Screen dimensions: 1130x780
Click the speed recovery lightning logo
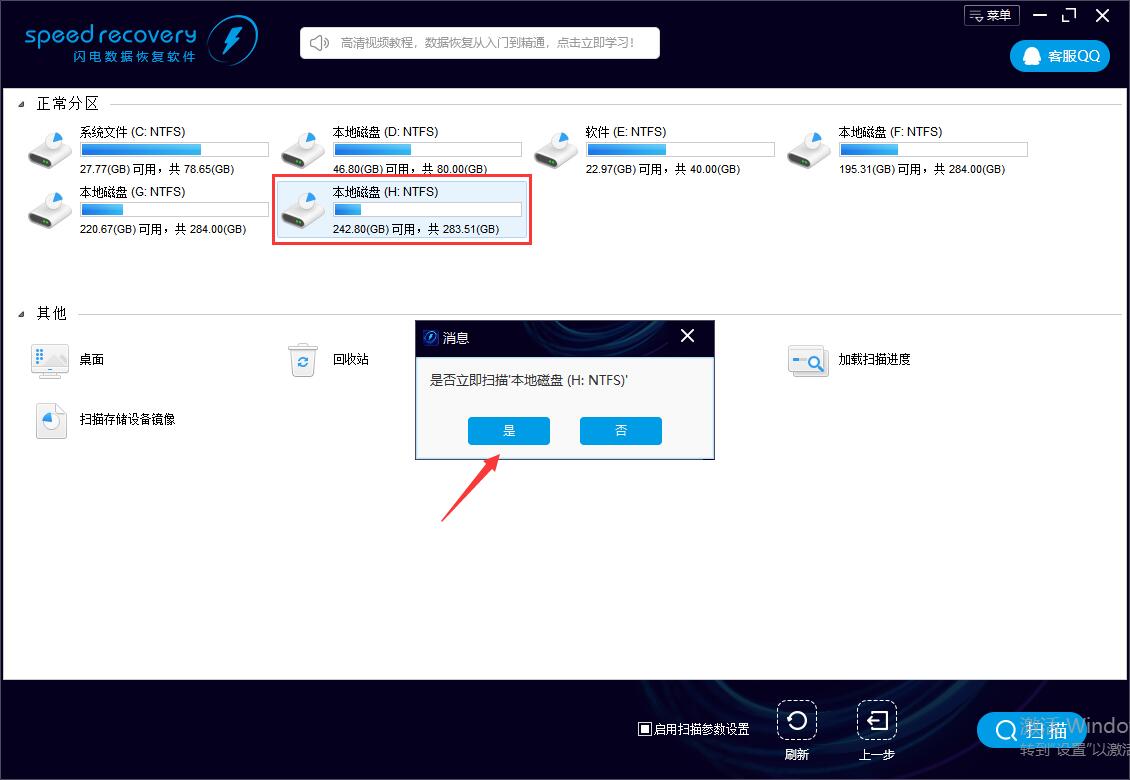pyautogui.click(x=233, y=40)
